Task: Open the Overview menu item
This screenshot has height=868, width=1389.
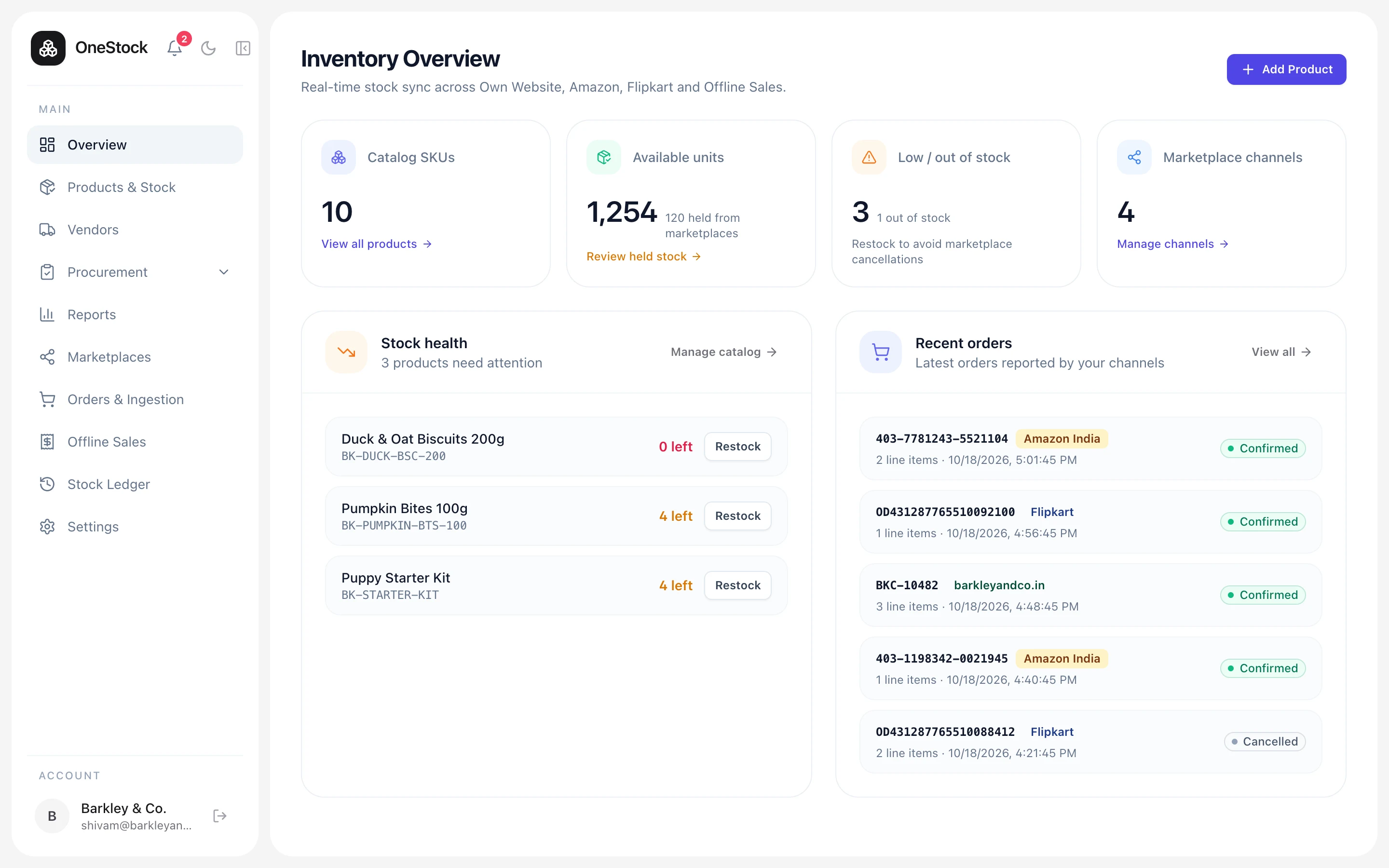Action: pyautogui.click(x=135, y=145)
